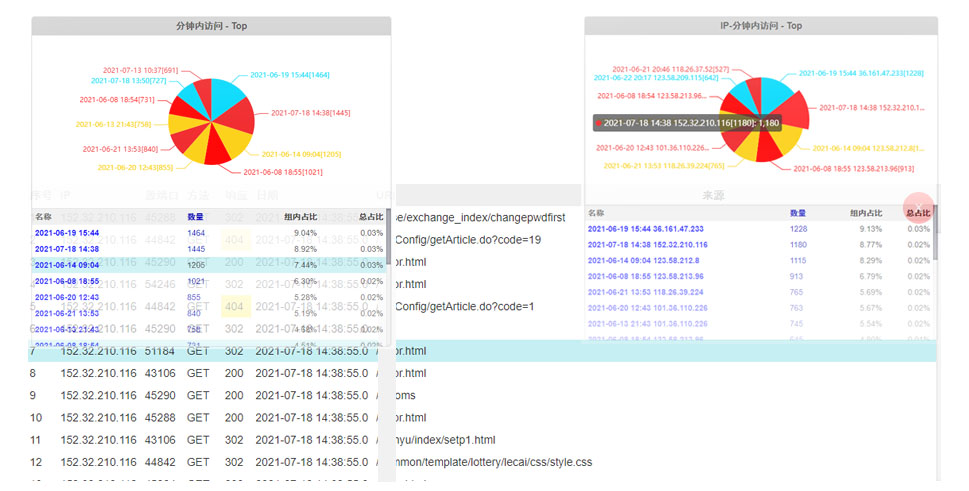The width and height of the screenshot is (969, 491).
Task: Open 2021-06-19 15:44 row link, left table
Action: pos(67,233)
